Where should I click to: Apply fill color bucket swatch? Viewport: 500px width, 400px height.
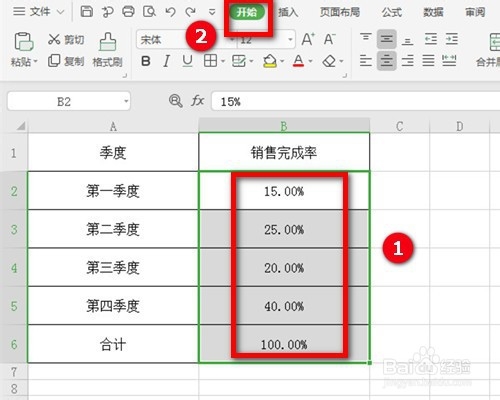pyautogui.click(x=270, y=61)
